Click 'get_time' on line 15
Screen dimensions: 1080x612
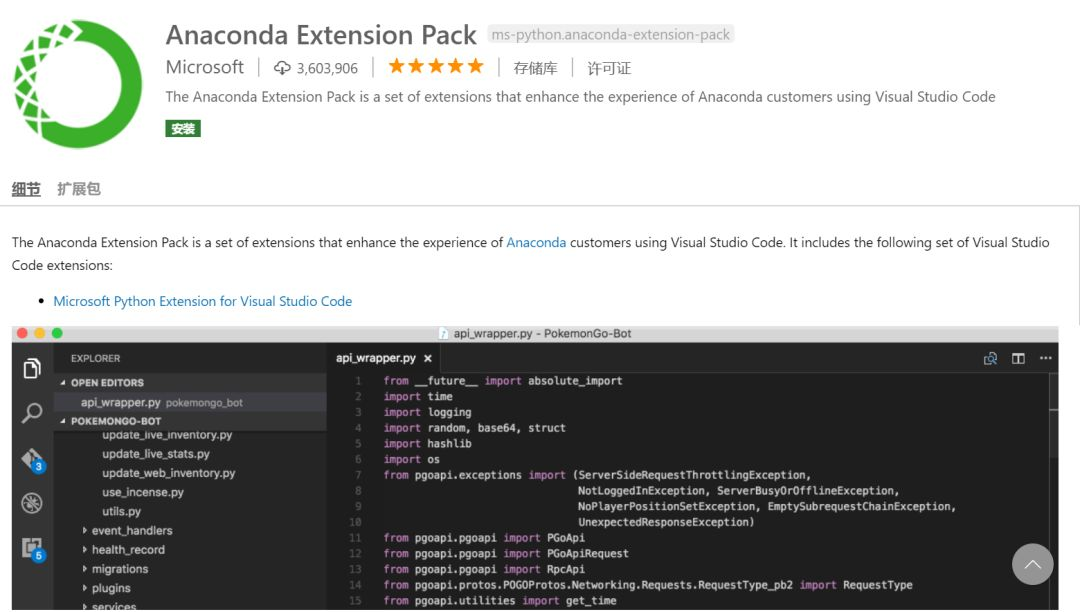click(x=591, y=601)
